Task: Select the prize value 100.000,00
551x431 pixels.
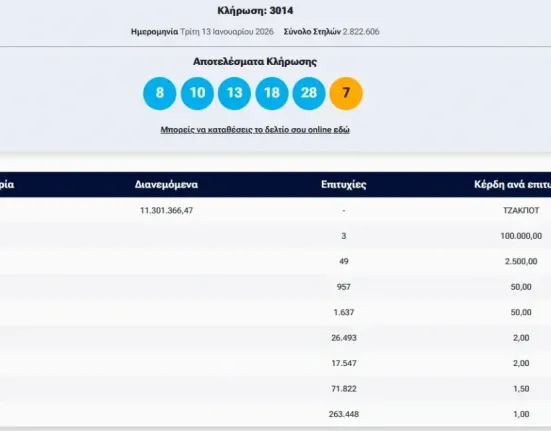Action: [x=521, y=236]
